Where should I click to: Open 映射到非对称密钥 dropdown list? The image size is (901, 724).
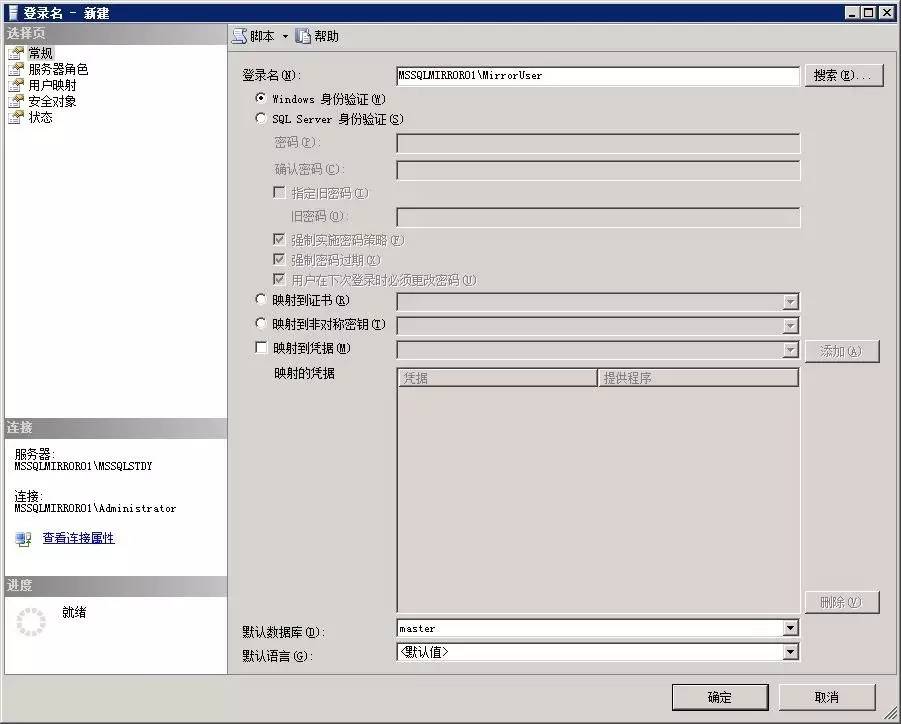pyautogui.click(x=791, y=326)
